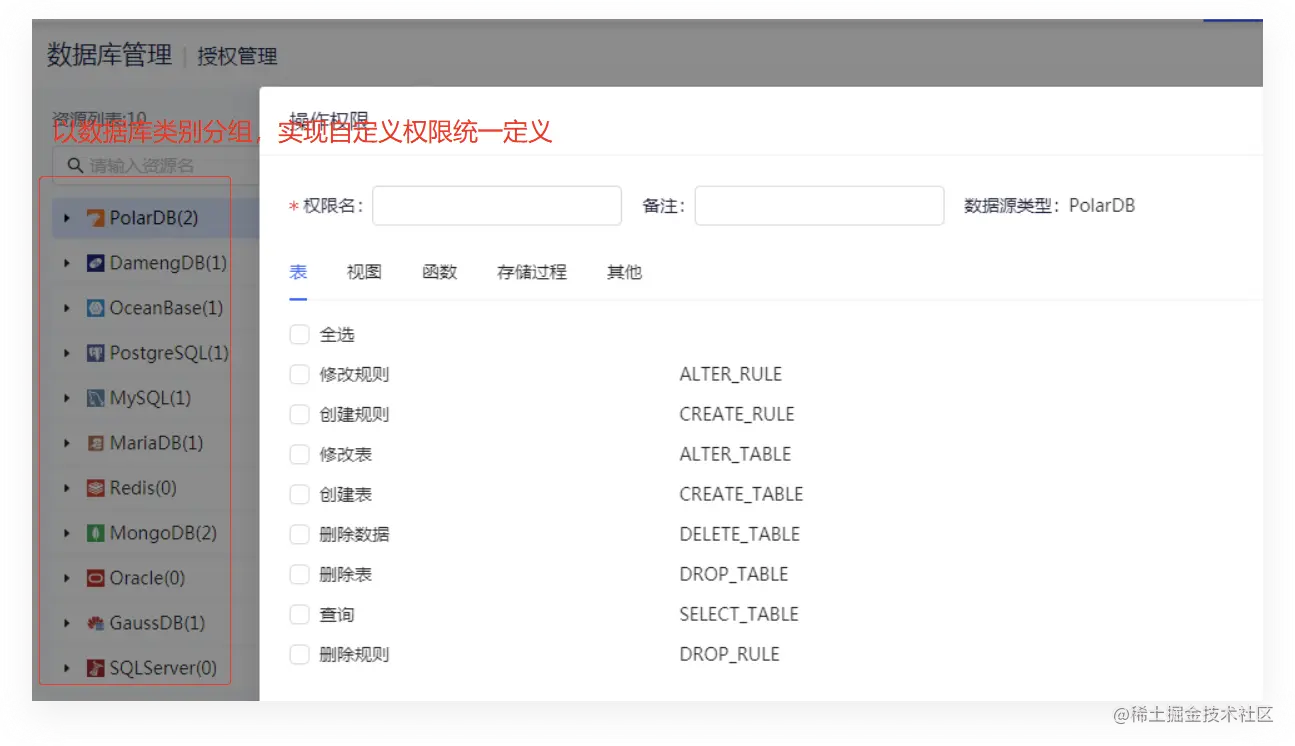
Task: Focus the 备注 input field
Action: pos(819,206)
